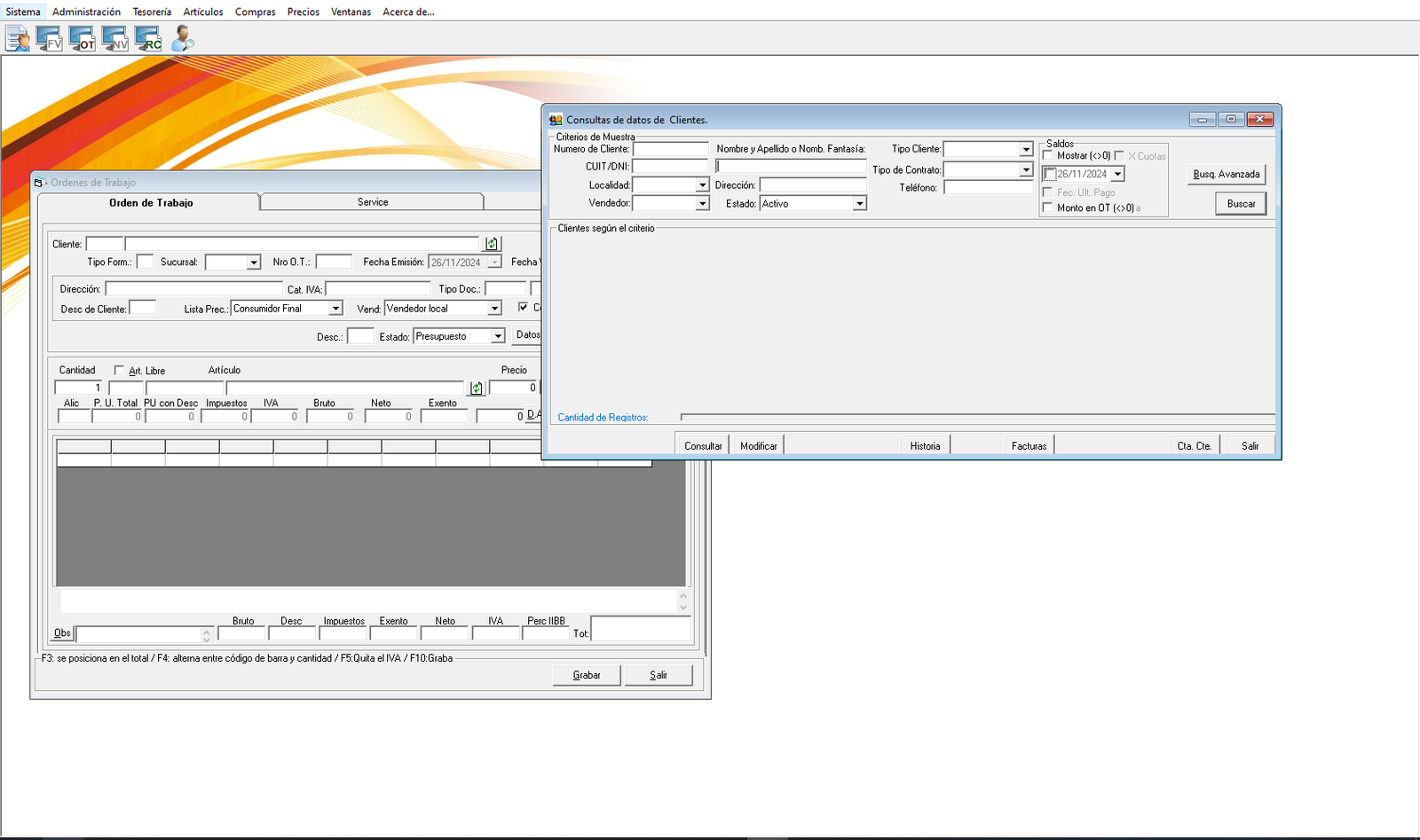Click green refresh icon beside Cliente field
The image size is (1420, 840).
(x=492, y=244)
